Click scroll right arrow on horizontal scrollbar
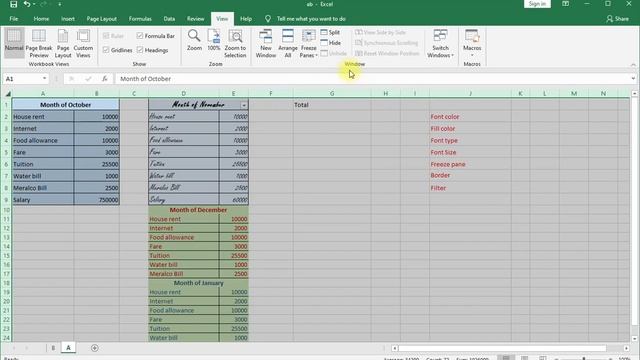This screenshot has width=640, height=360. click(x=627, y=348)
